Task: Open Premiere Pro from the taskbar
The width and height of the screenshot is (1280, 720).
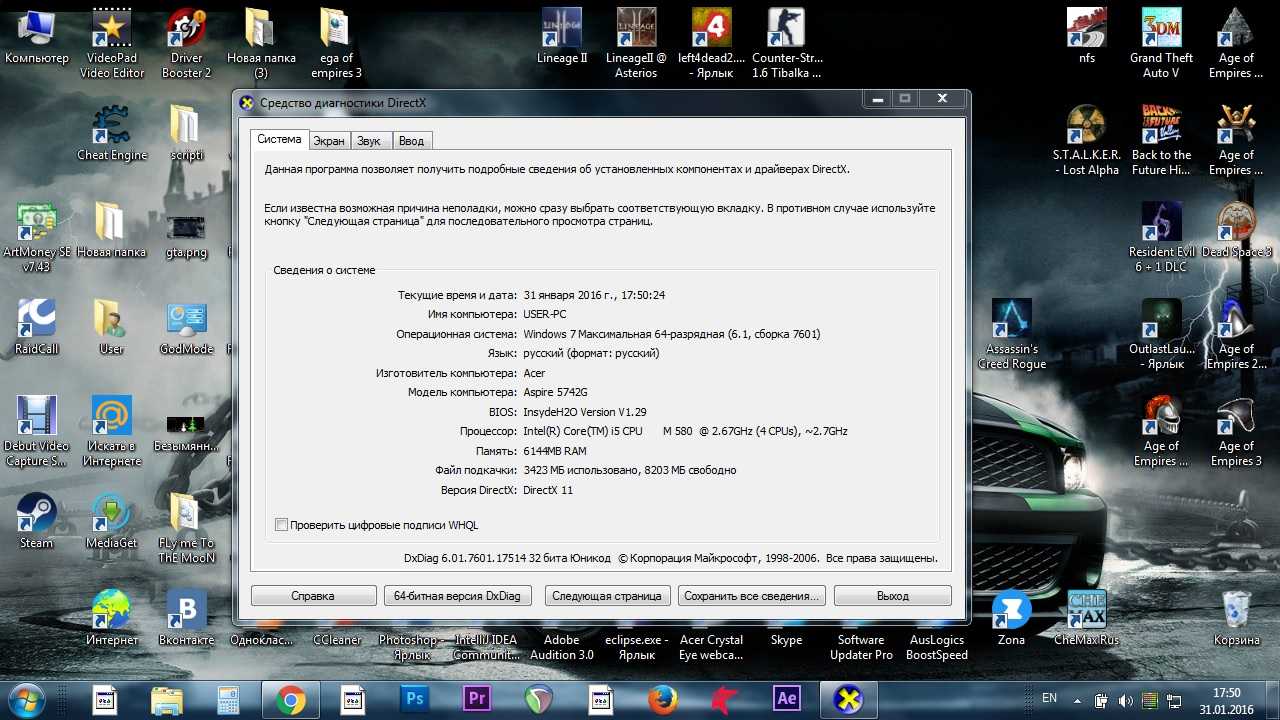Action: (476, 700)
